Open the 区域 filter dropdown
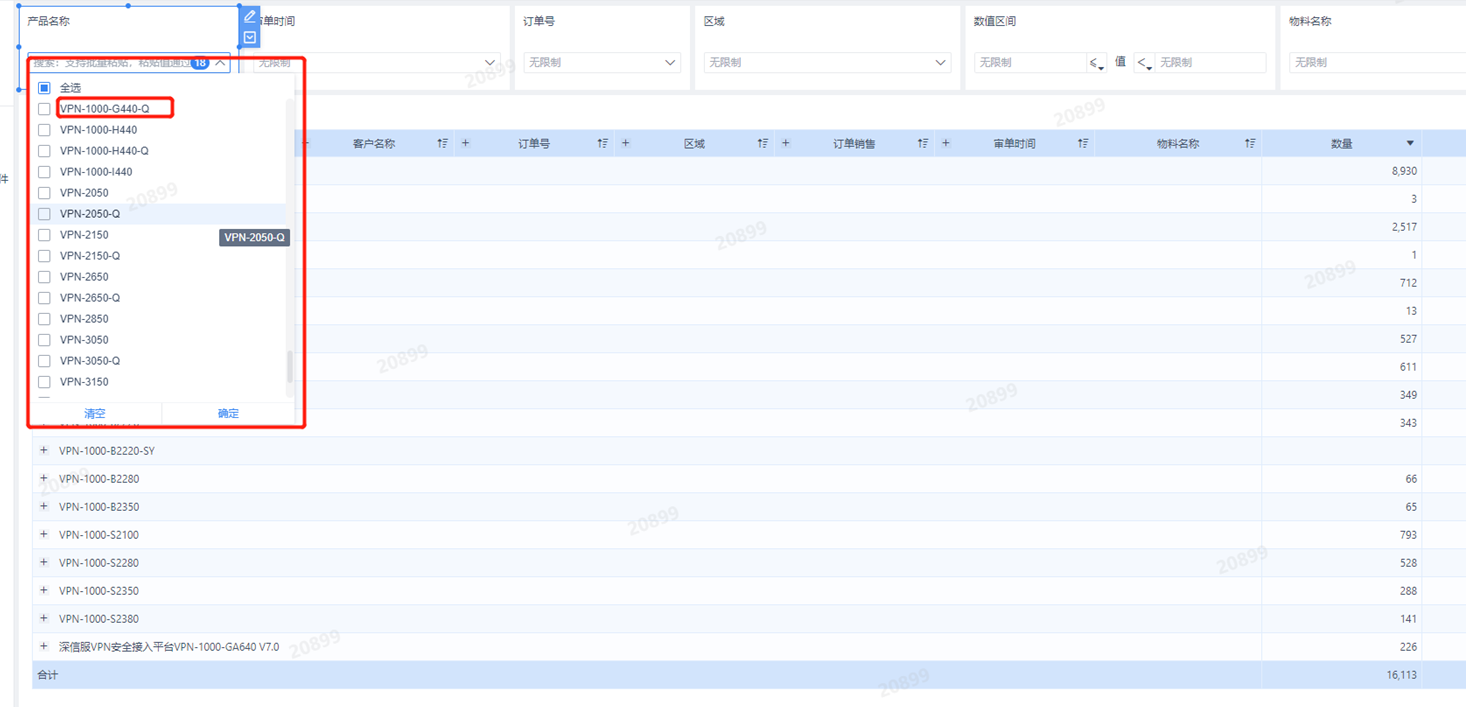Viewport: 1466px width, 707px height. coord(826,62)
